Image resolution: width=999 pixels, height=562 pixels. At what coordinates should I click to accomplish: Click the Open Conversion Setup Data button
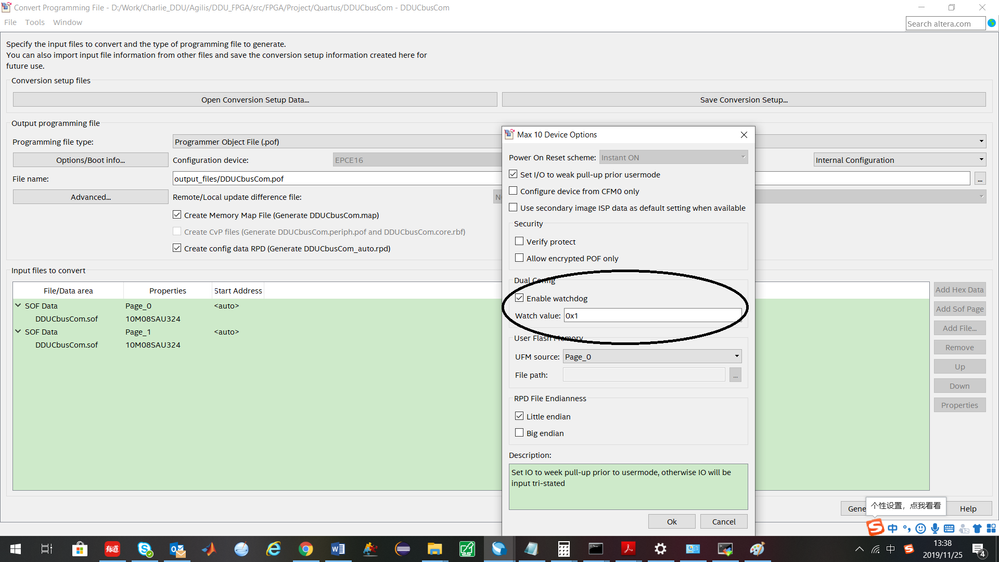[x=255, y=100]
